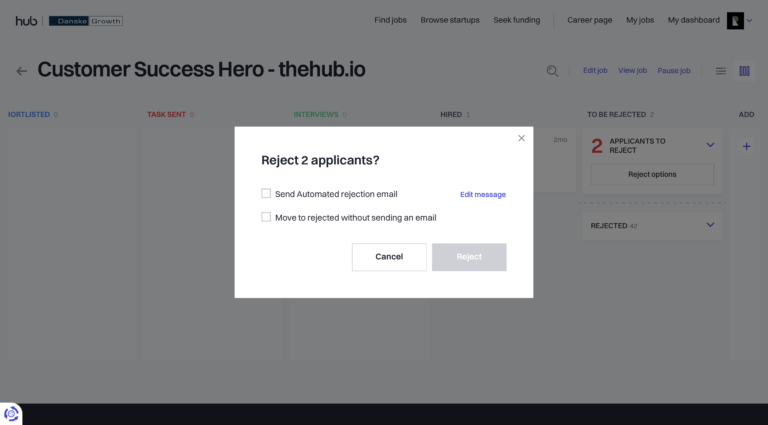Open Find jobs in the navigation
The height and width of the screenshot is (425, 768).
[x=390, y=20]
